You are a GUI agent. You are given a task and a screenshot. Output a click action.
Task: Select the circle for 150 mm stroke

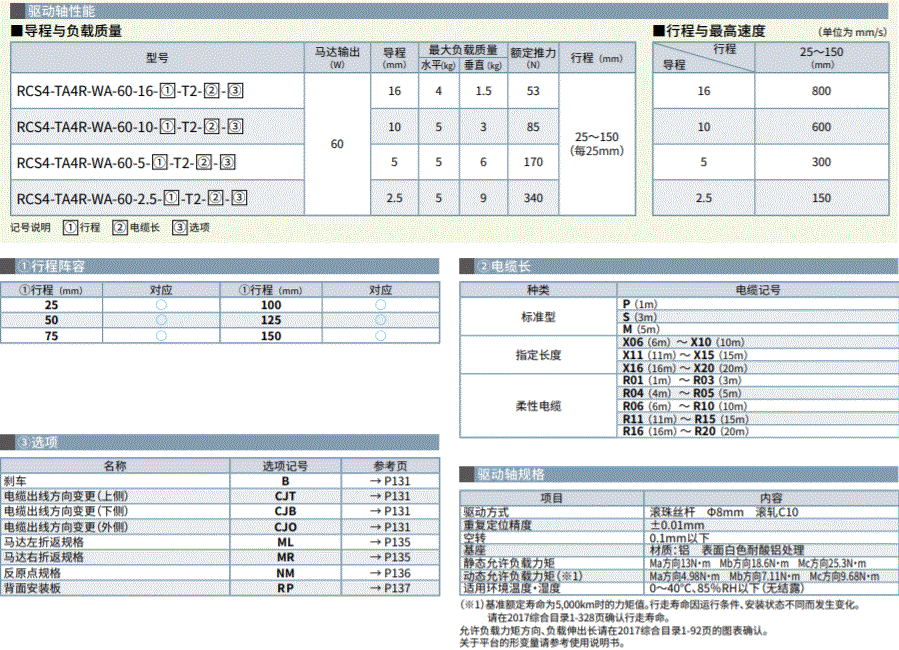[380, 337]
